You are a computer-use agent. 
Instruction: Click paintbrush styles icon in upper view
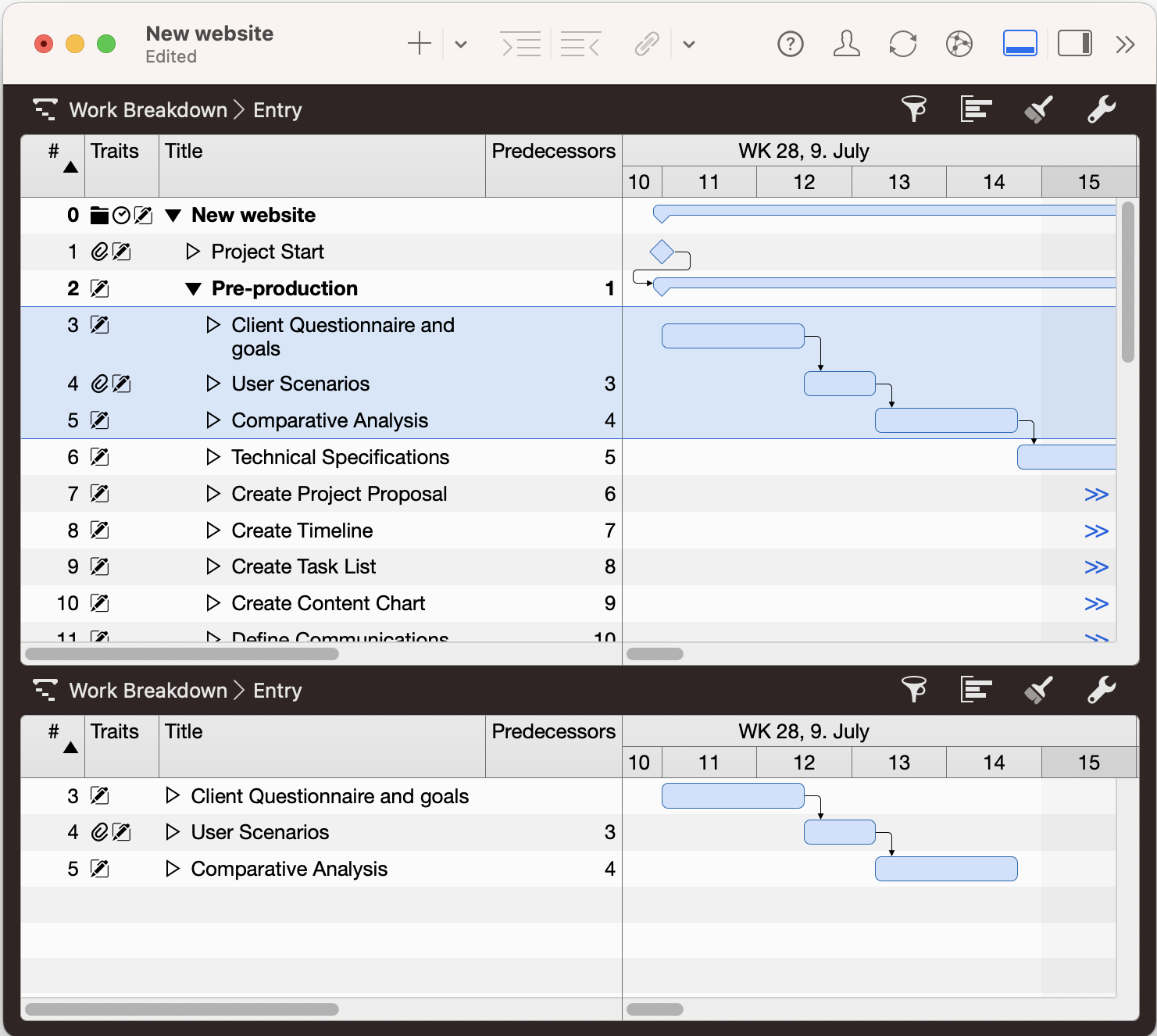(x=1038, y=109)
